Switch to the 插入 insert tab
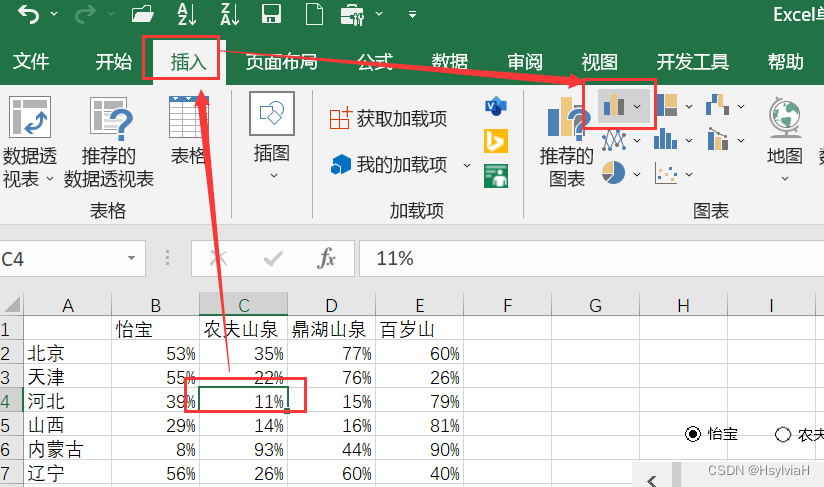This screenshot has width=824, height=487. click(x=188, y=62)
